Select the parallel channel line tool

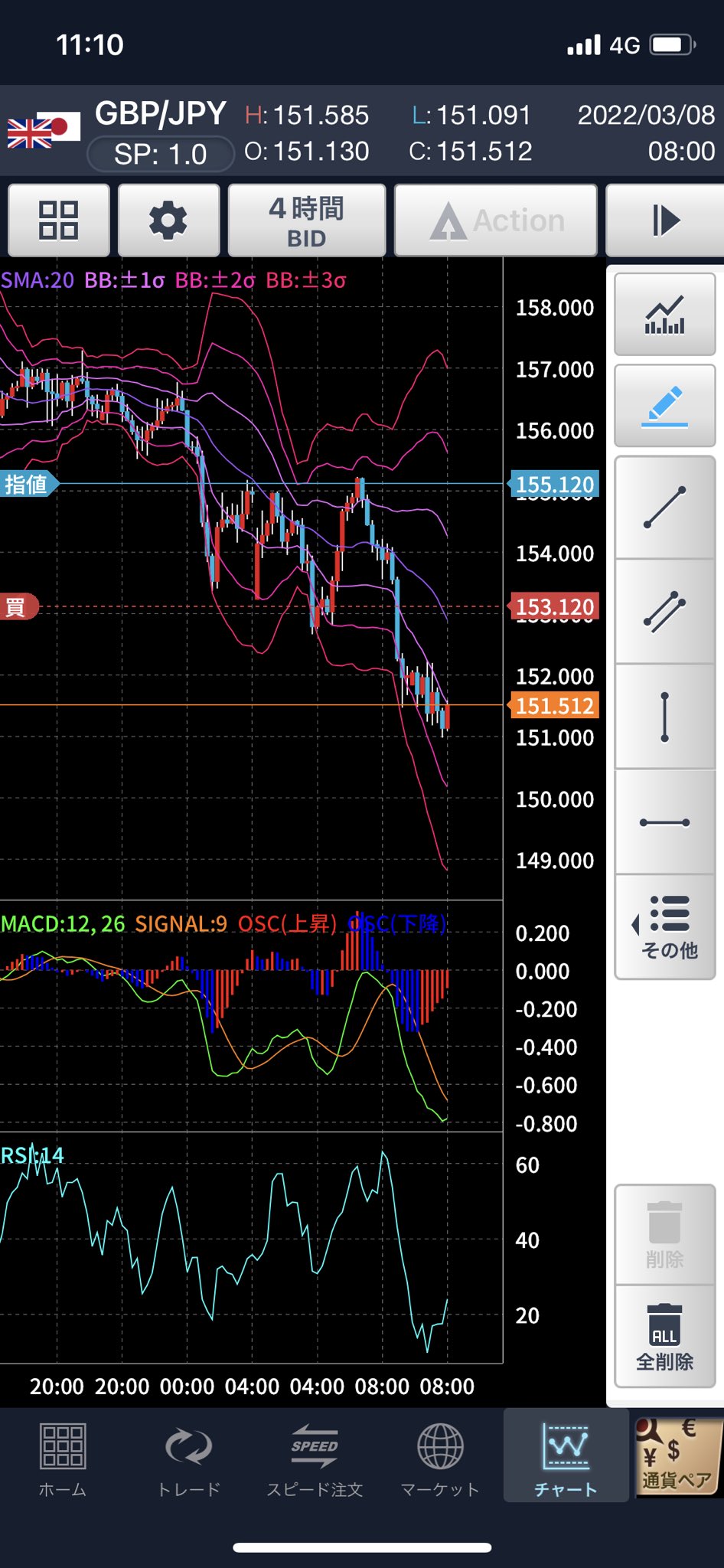pos(665,612)
